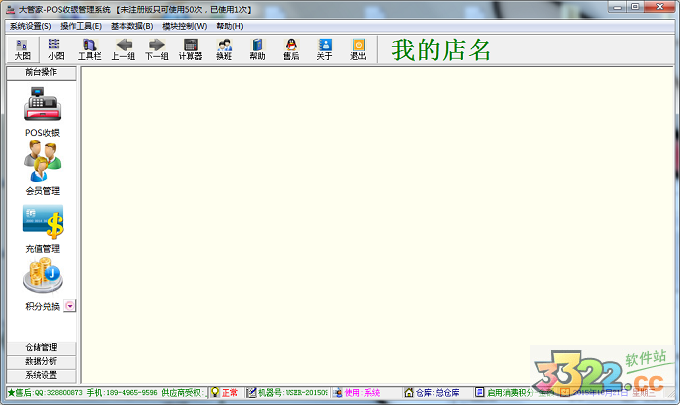Screen dimensions: 680x405
Task: Open the About (关于) toolbar icon
Action: click(x=324, y=49)
